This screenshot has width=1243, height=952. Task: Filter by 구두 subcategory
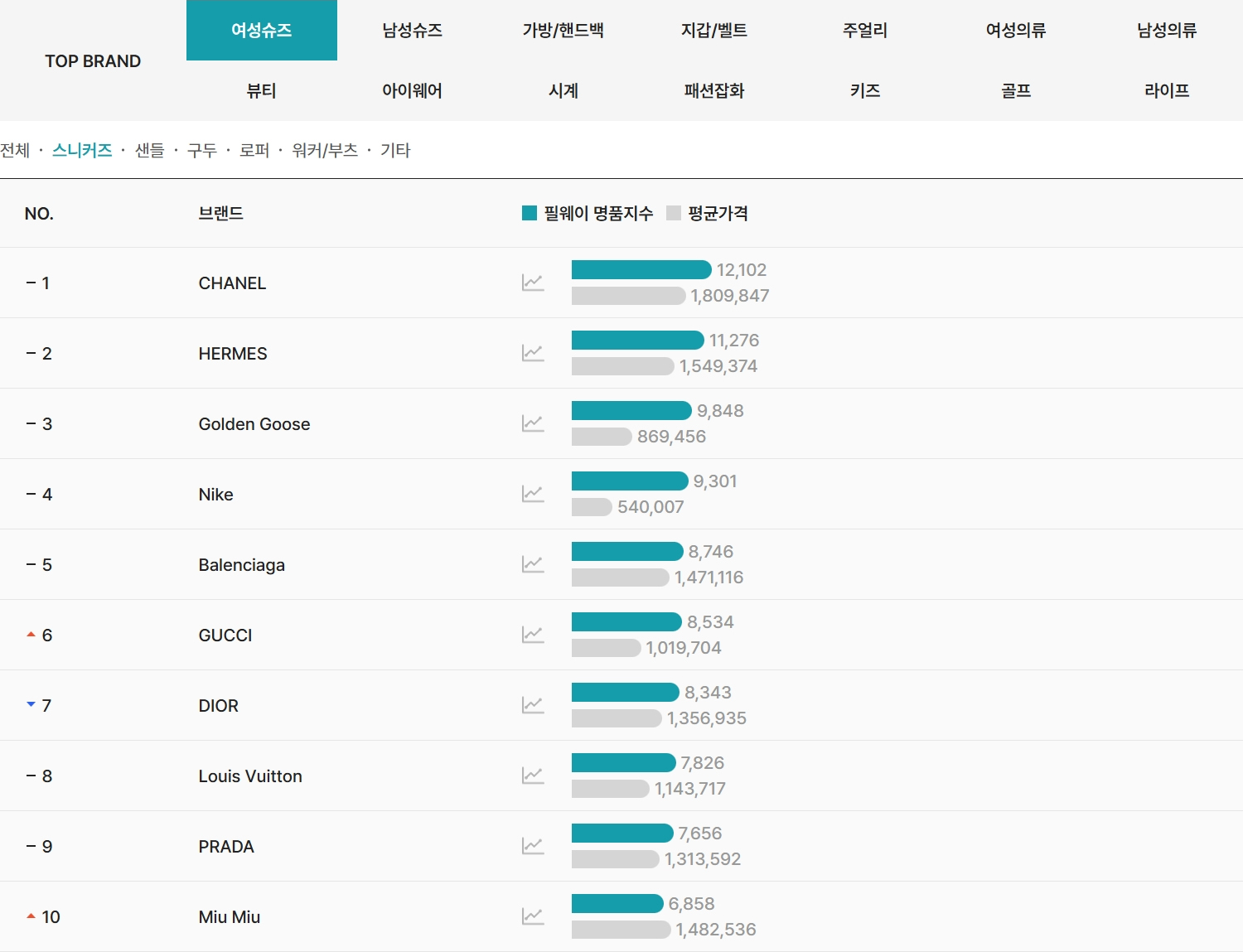pyautogui.click(x=202, y=150)
